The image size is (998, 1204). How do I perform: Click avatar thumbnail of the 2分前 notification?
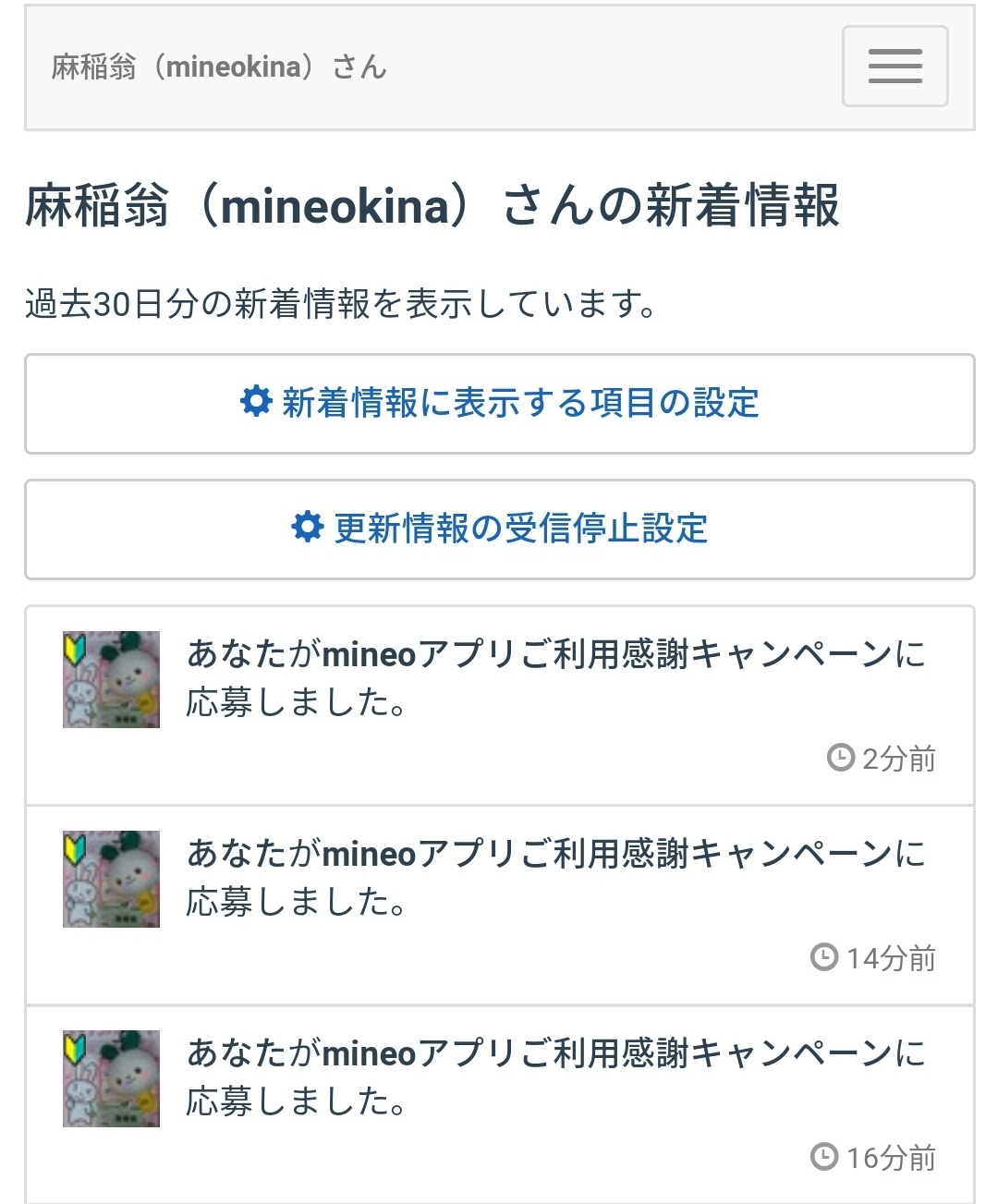click(x=111, y=679)
